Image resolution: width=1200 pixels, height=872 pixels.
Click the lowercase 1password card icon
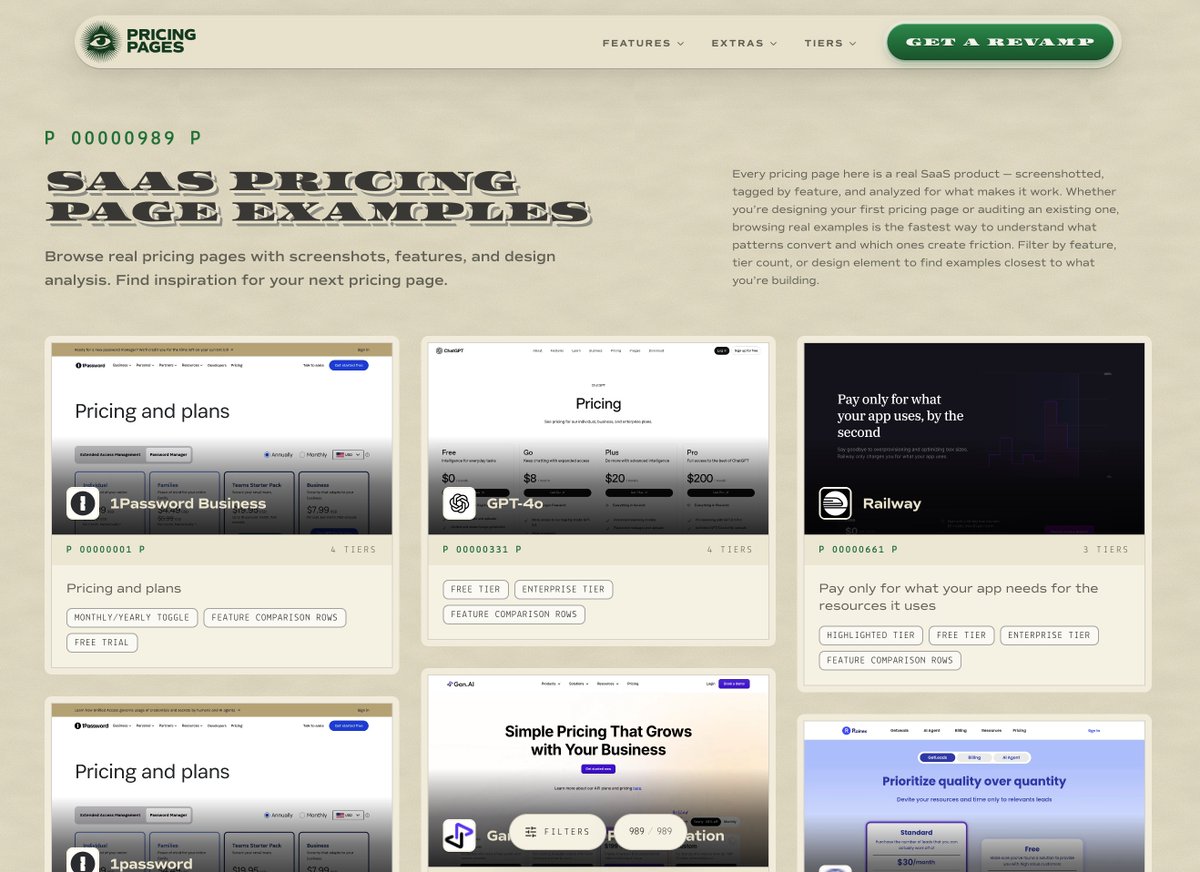(x=82, y=860)
